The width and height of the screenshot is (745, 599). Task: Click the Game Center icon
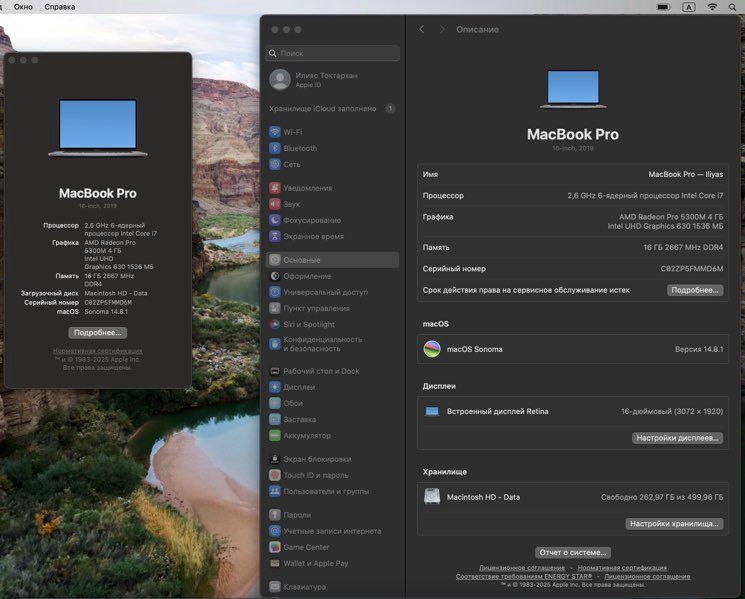(x=275, y=547)
